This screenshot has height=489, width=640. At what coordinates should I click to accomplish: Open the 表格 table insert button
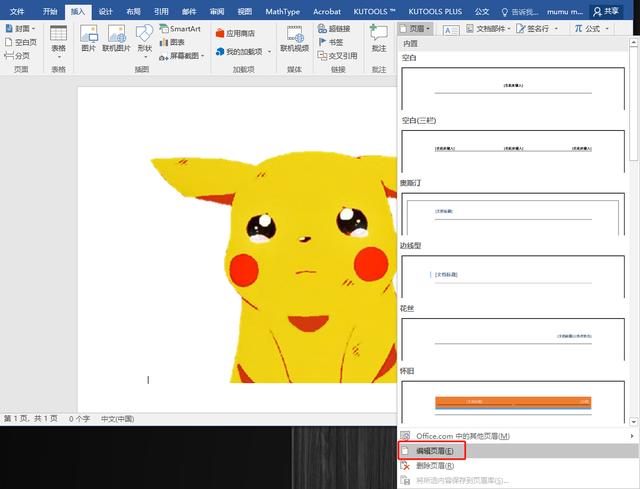tap(58, 41)
